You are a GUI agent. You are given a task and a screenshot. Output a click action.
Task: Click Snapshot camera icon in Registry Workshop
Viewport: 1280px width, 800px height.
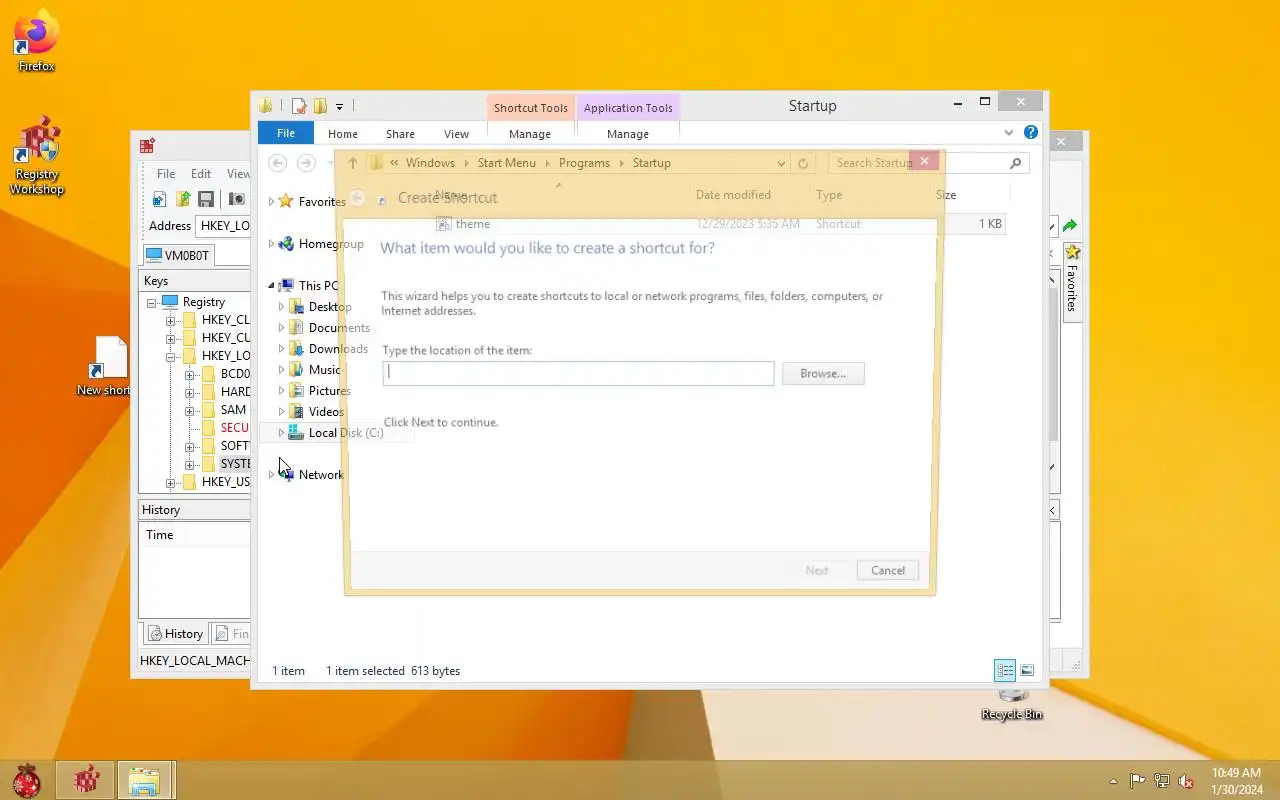pyautogui.click(x=237, y=199)
